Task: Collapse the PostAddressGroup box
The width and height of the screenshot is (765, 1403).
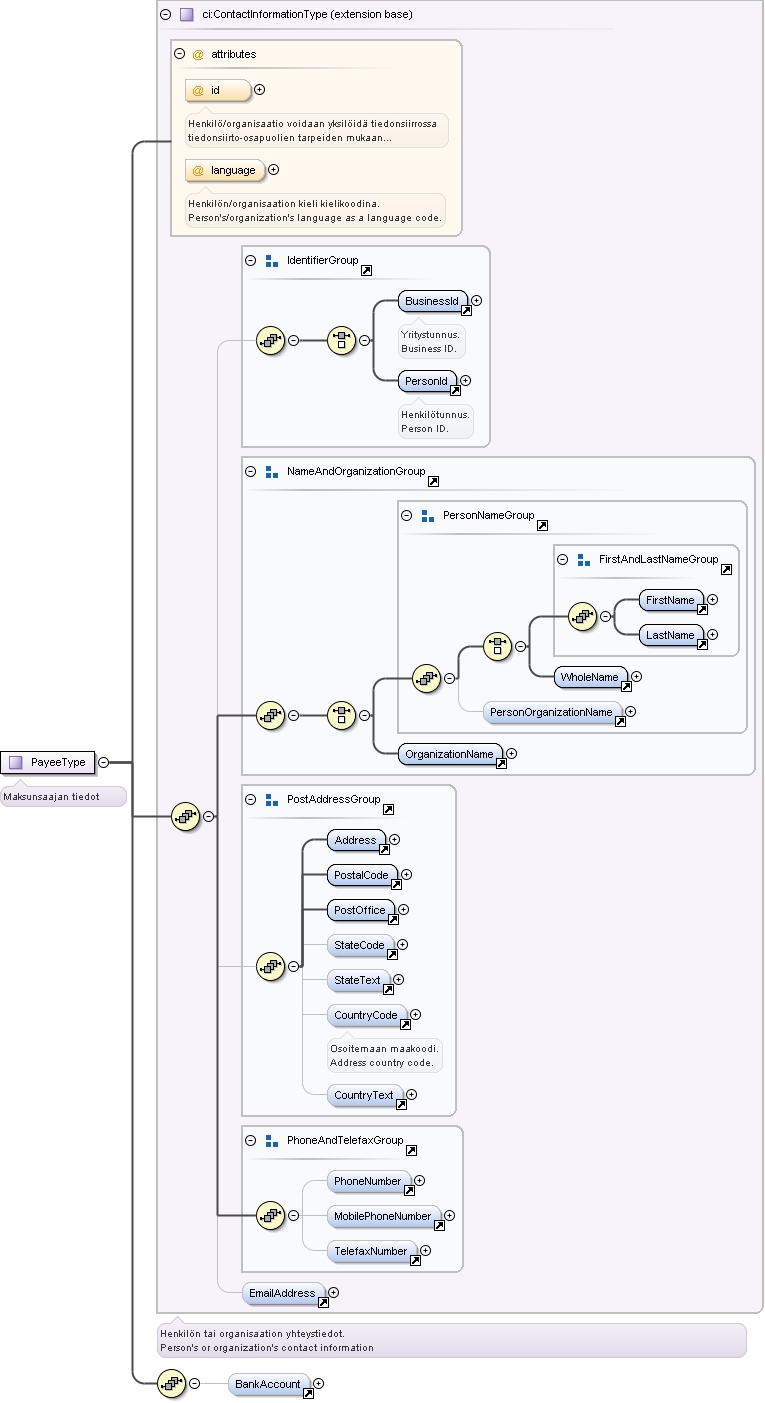Action: (250, 799)
